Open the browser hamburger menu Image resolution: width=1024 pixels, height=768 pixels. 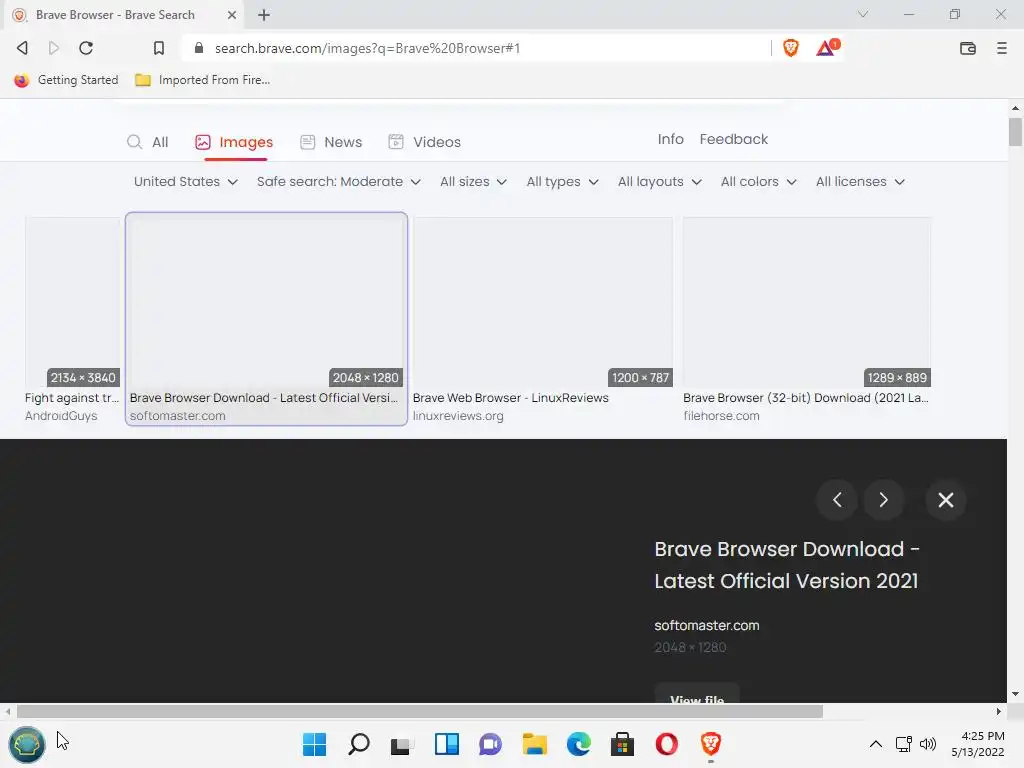(x=1002, y=48)
